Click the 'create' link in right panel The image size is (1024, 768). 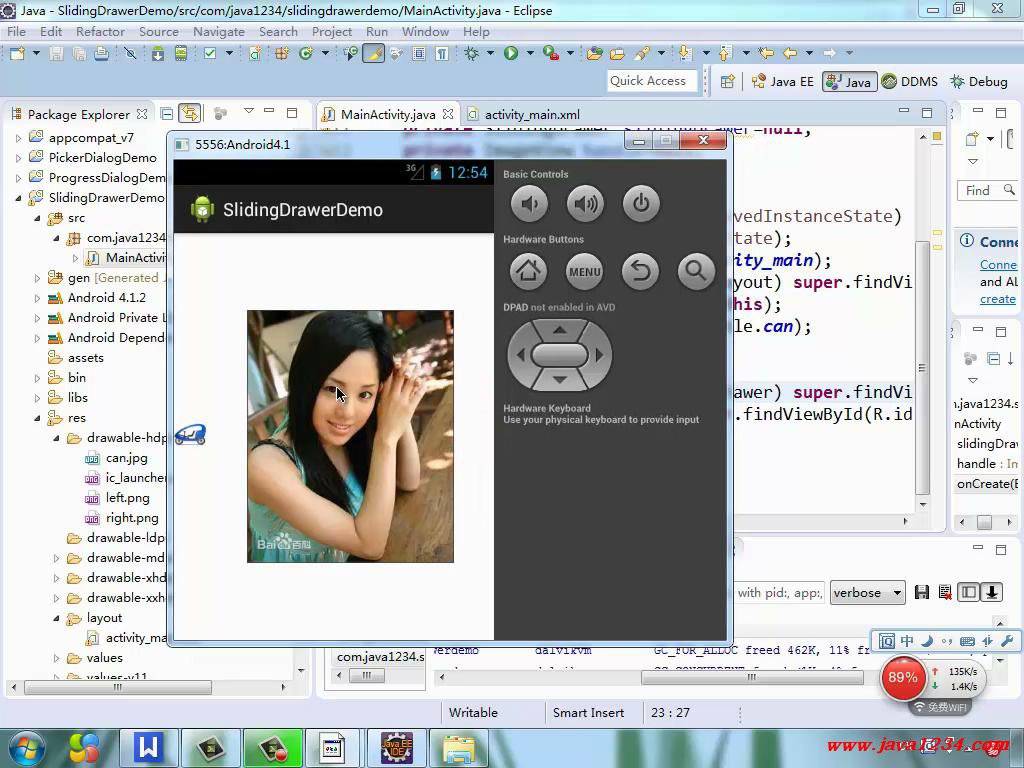(x=997, y=299)
